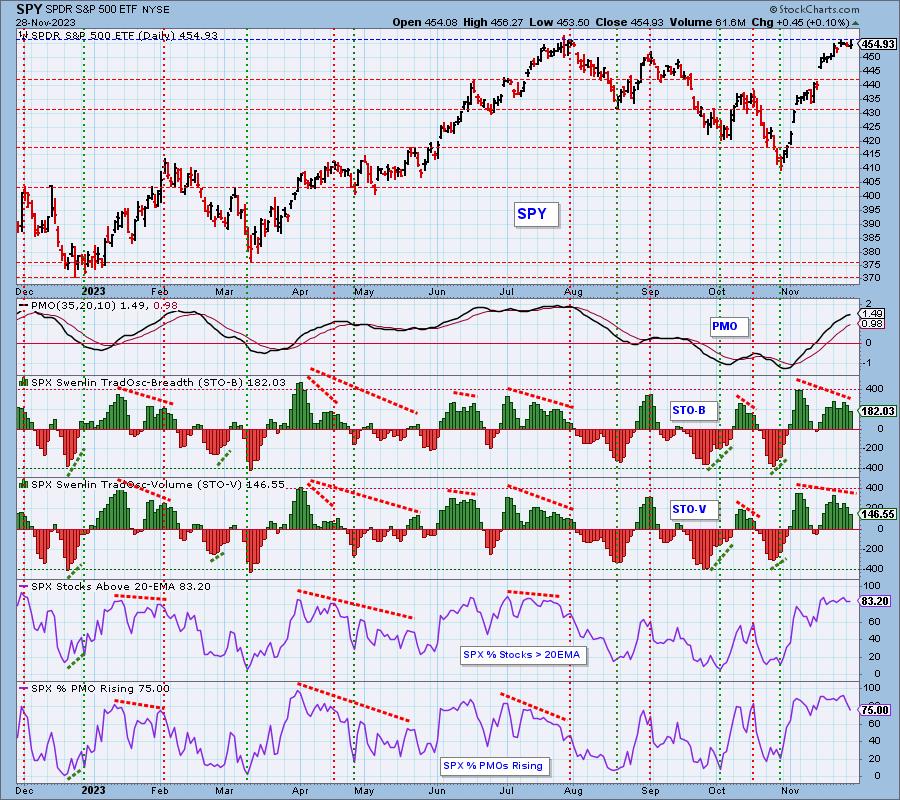The height and width of the screenshot is (800, 900).
Task: Click the 380 price axis label
Action: pos(871,251)
